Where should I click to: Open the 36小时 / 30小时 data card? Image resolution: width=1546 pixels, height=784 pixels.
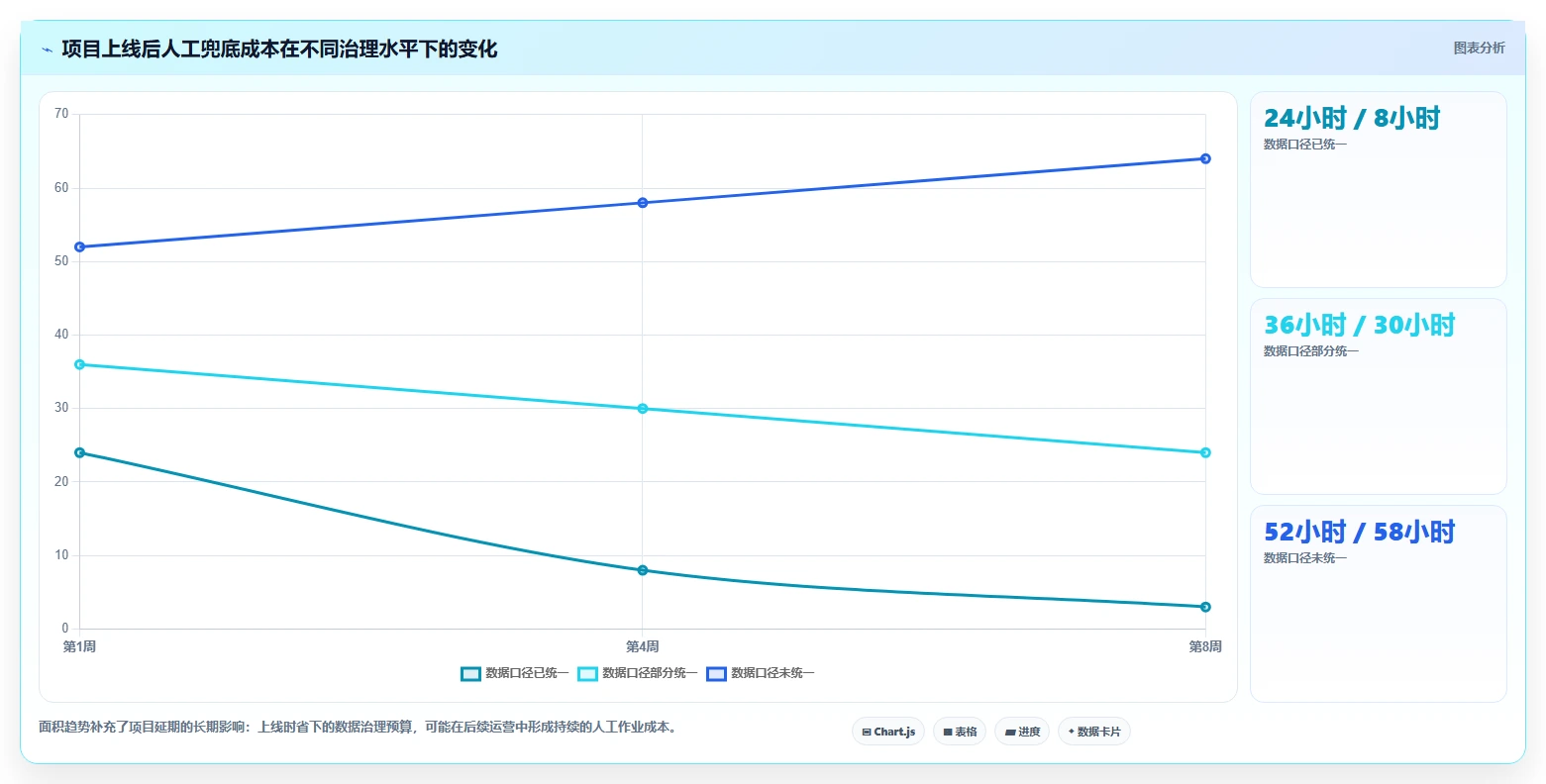click(1379, 397)
